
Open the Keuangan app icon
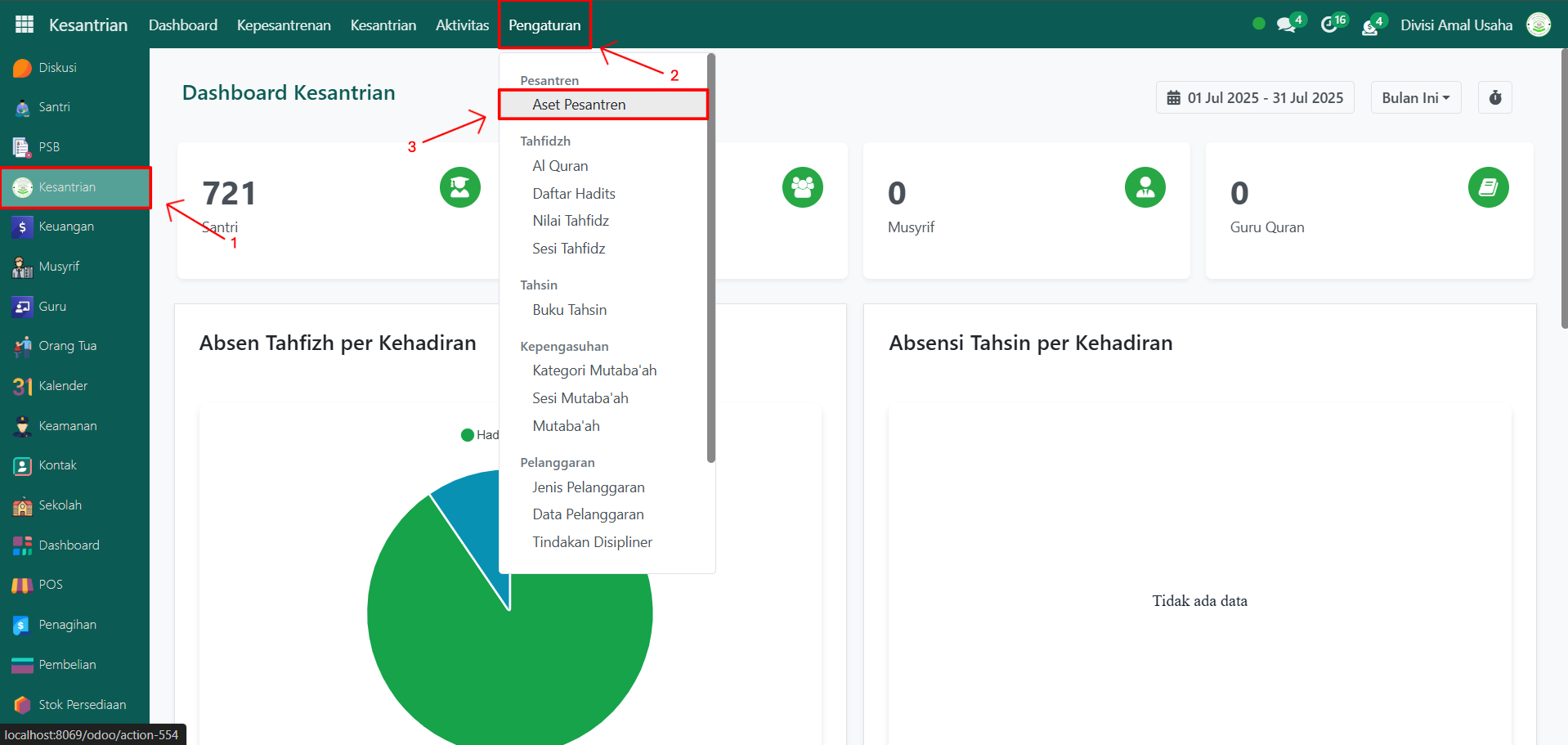click(x=23, y=227)
